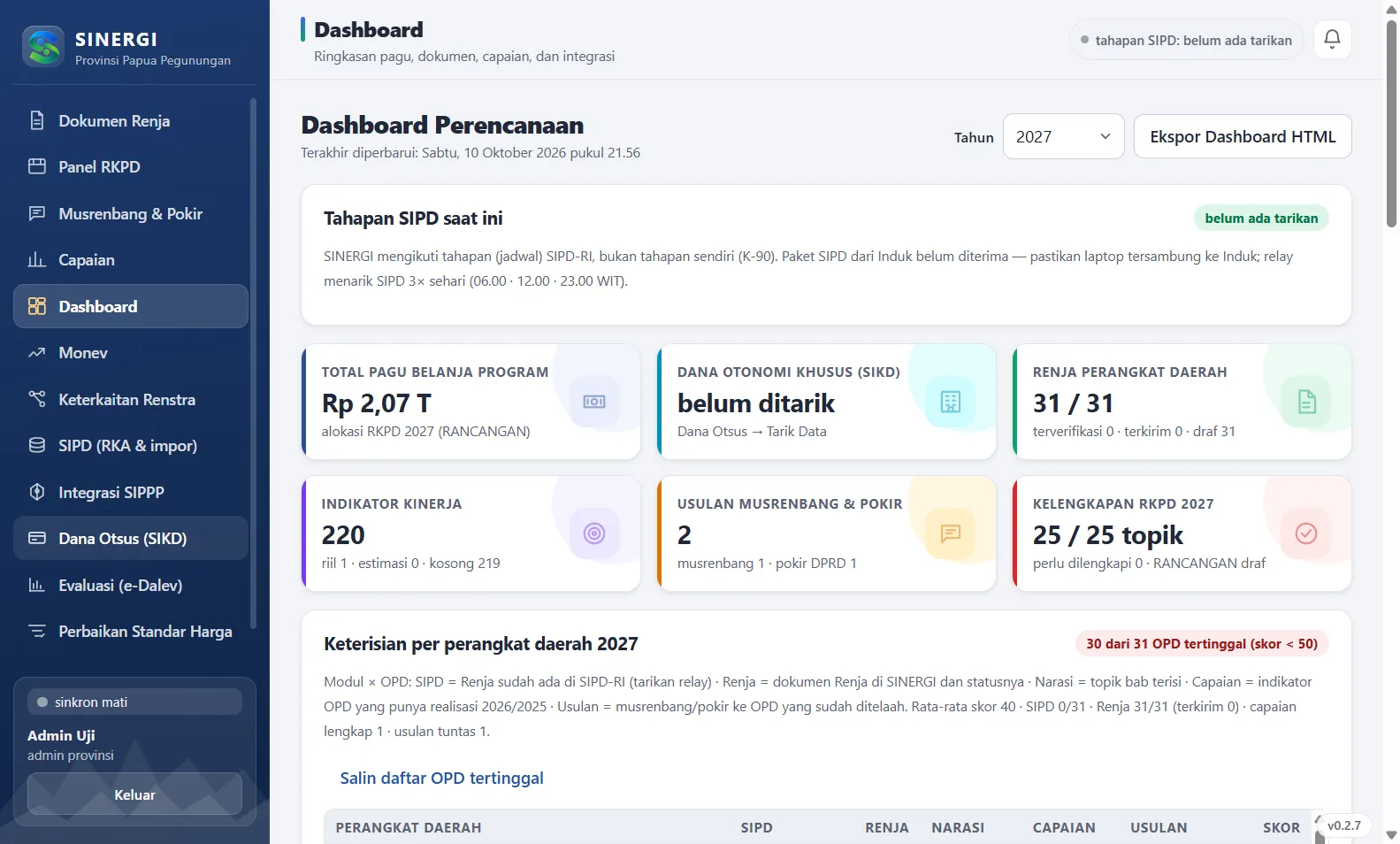Click the Panel RKPD calendar icon
1400x844 pixels.
[x=37, y=166]
